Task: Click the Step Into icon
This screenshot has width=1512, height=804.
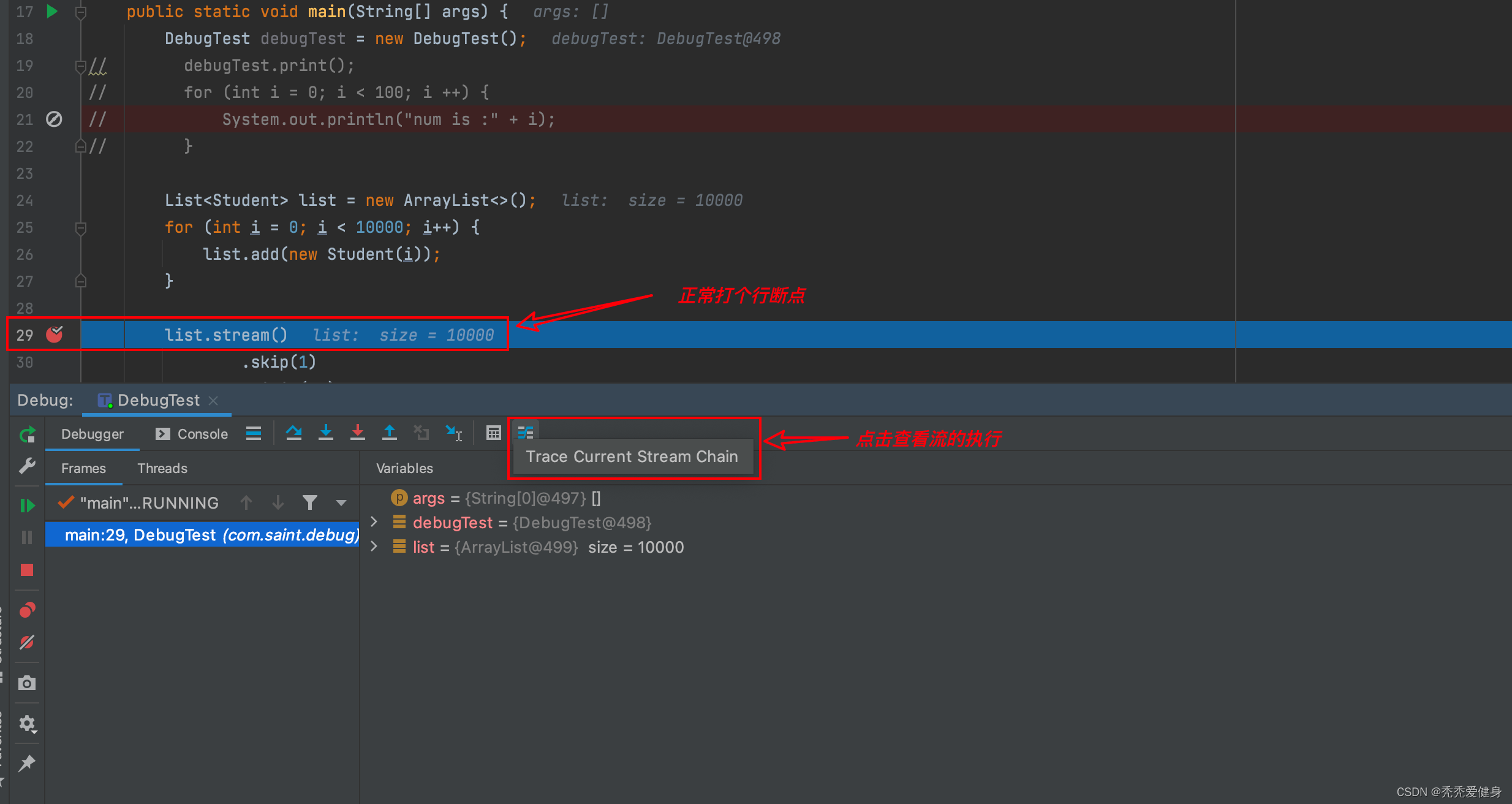Action: click(326, 433)
